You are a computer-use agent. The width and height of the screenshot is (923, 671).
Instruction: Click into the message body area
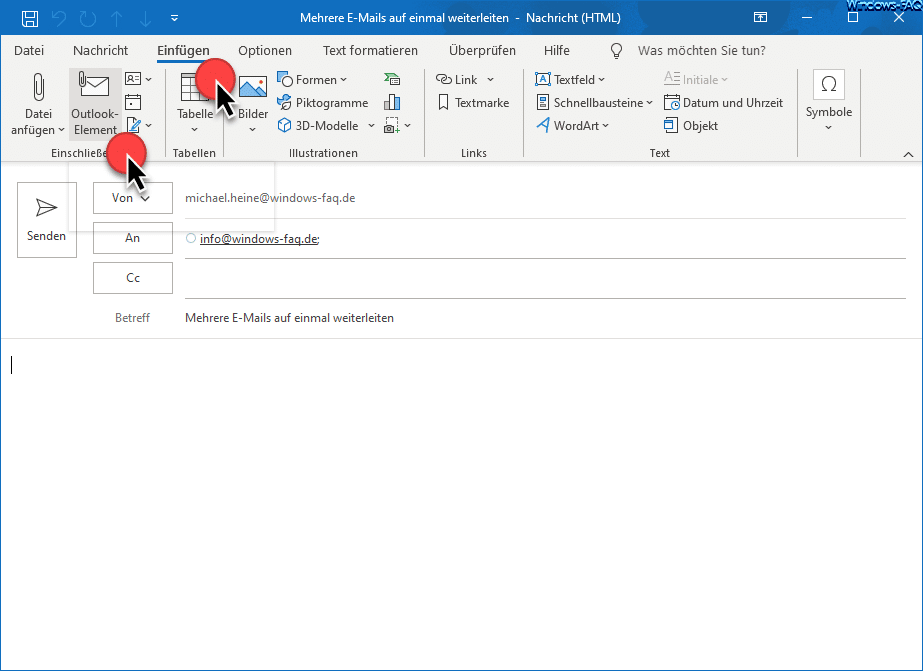(462, 503)
